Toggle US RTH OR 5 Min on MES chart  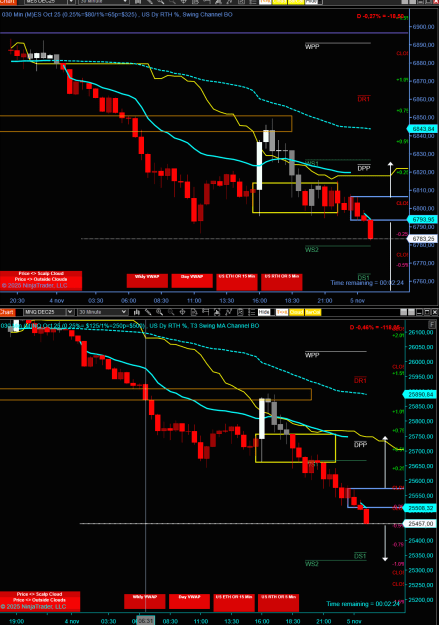[282, 282]
